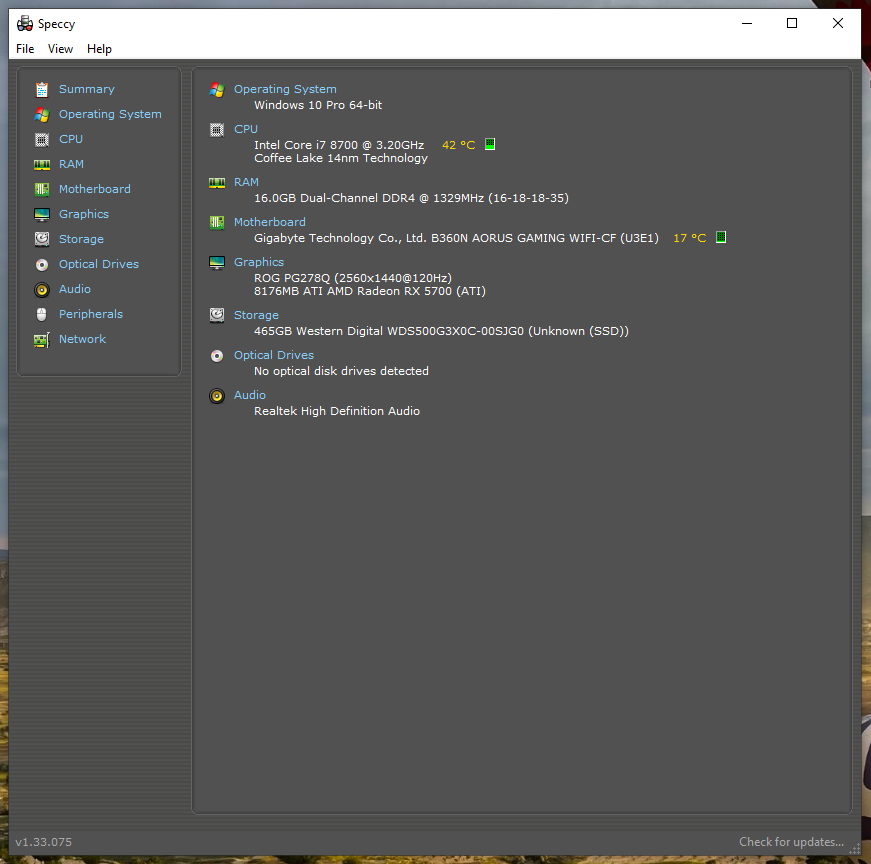Click the Storage drive icon in sidebar
Viewport: 871px width, 864px height.
coord(41,239)
